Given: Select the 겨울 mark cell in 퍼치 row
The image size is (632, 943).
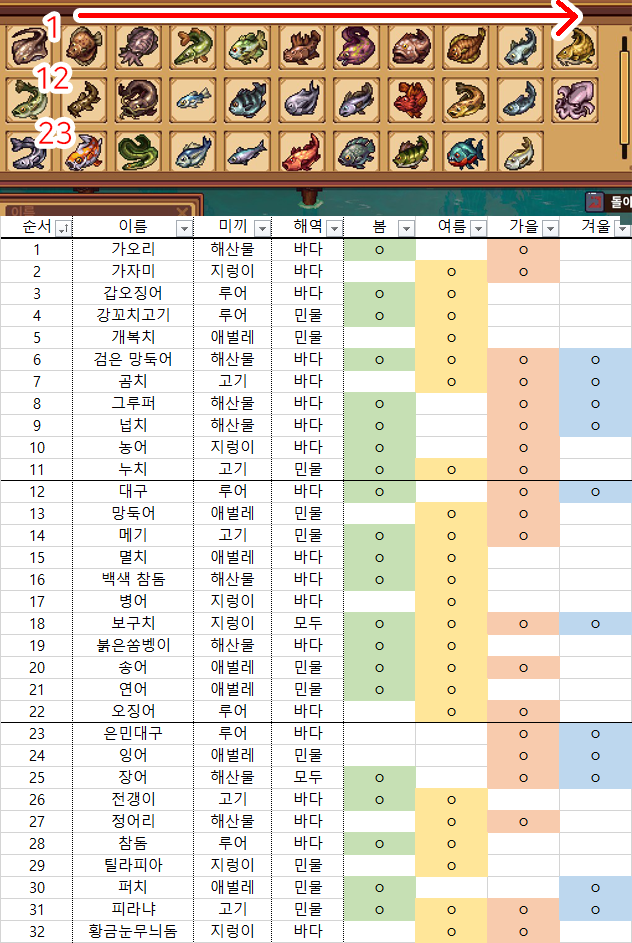Looking at the screenshot, I should point(595,888).
